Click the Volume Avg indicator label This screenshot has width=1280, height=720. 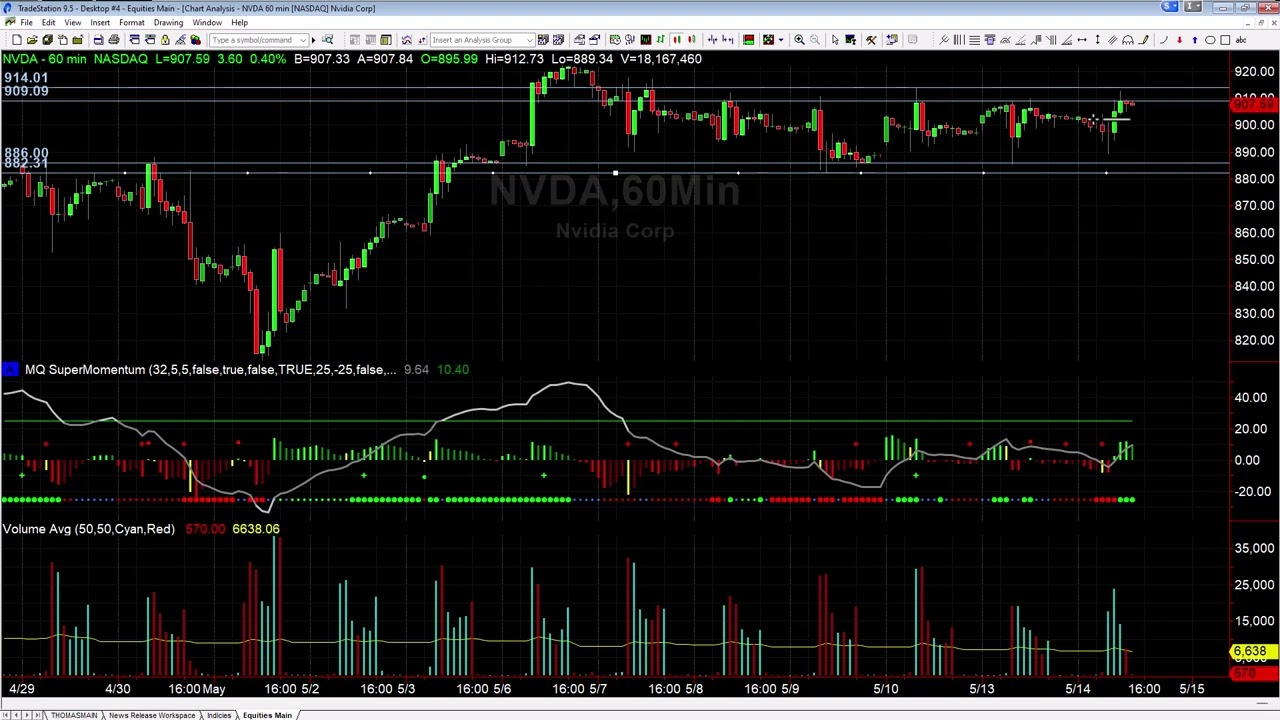(x=88, y=529)
